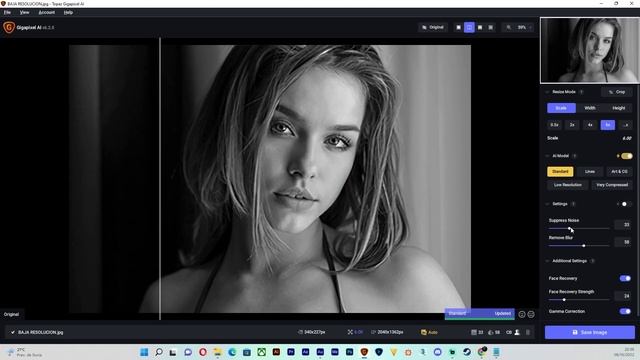
Task: Click the happy face feedback icon
Action: (522, 314)
